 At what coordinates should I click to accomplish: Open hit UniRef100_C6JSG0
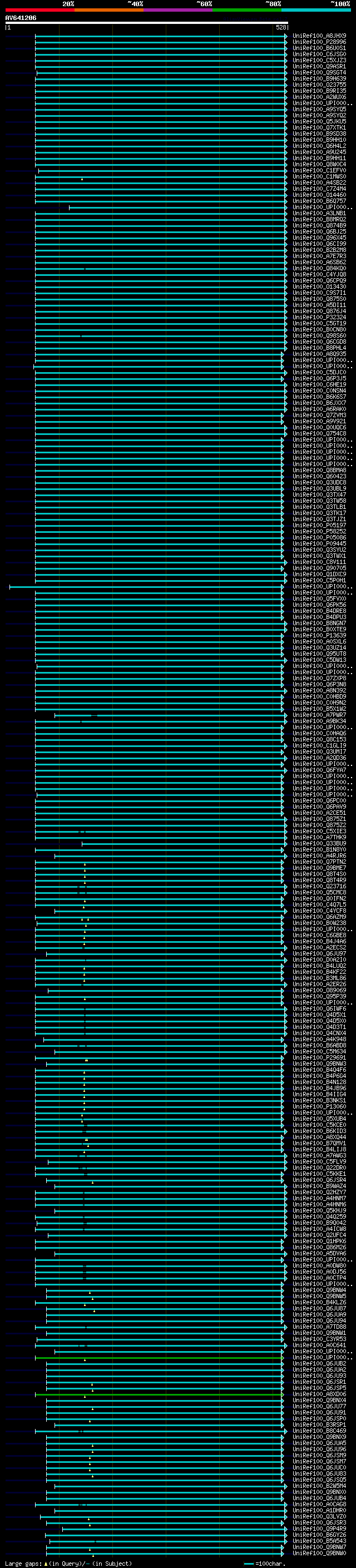coord(319,54)
